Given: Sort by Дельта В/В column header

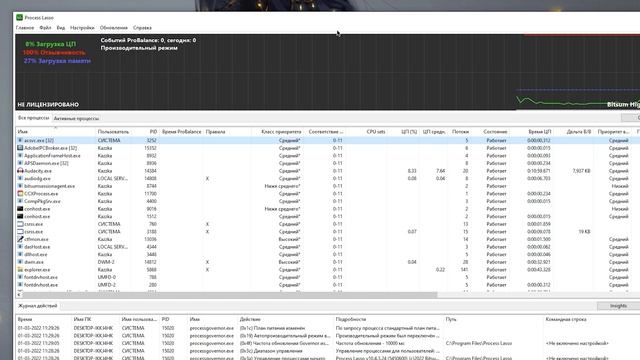Looking at the screenshot, I should click(578, 132).
